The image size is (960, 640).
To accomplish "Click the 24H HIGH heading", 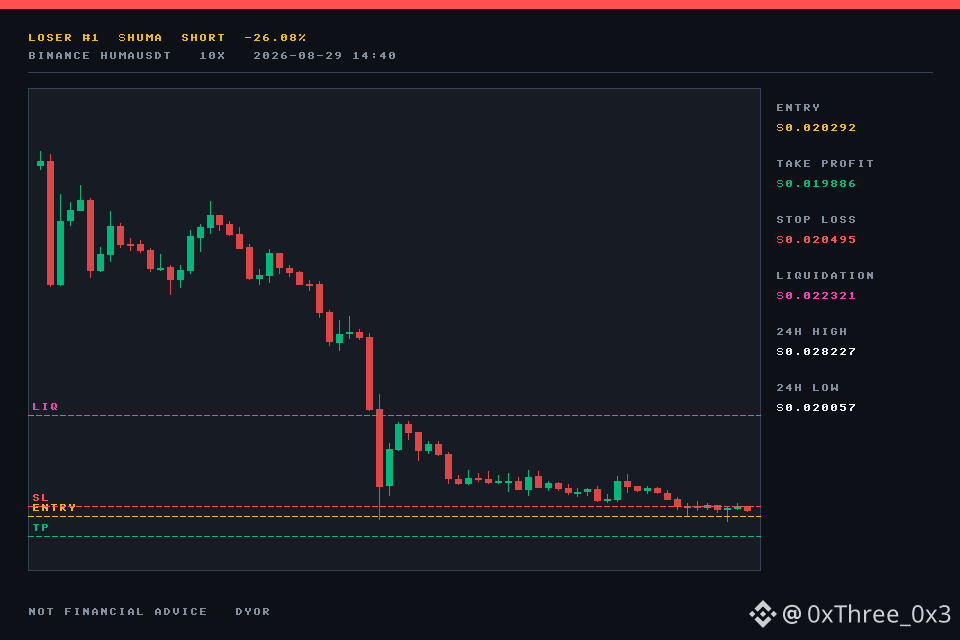I will (x=812, y=332).
